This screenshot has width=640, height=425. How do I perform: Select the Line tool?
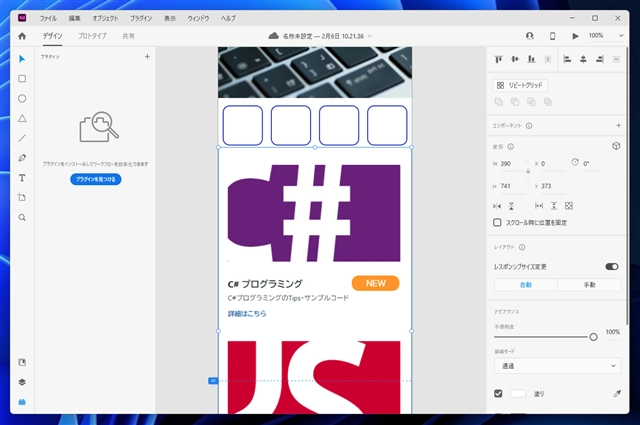[x=22, y=138]
